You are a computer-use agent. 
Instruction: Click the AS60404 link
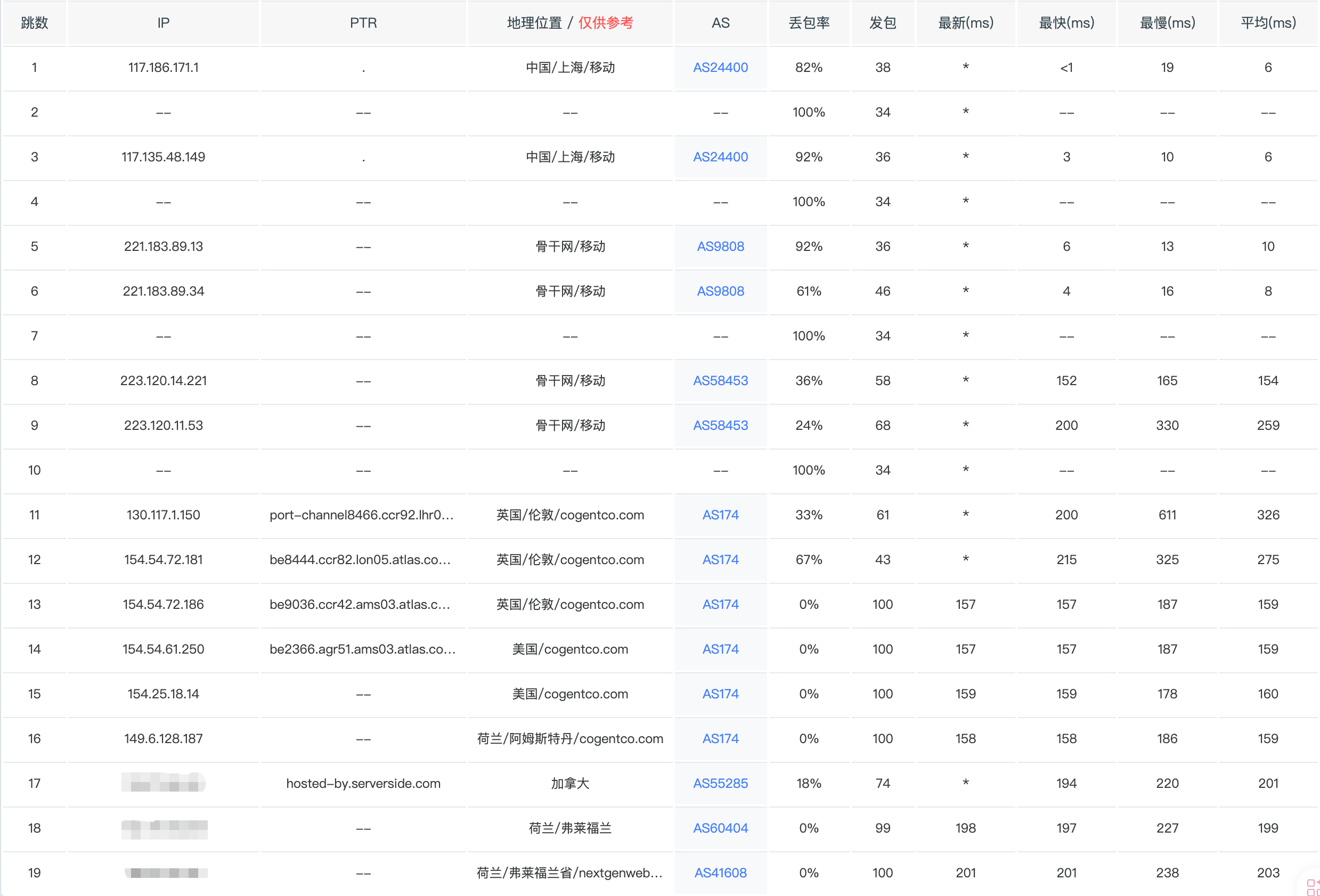click(720, 828)
